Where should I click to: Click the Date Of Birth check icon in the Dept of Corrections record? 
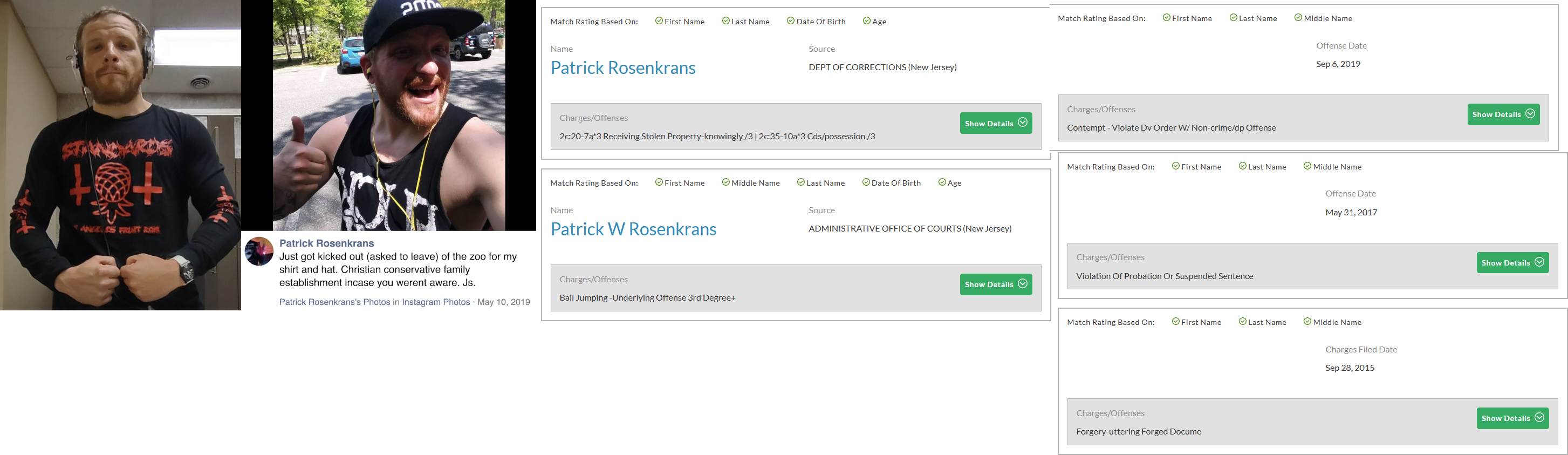(790, 21)
